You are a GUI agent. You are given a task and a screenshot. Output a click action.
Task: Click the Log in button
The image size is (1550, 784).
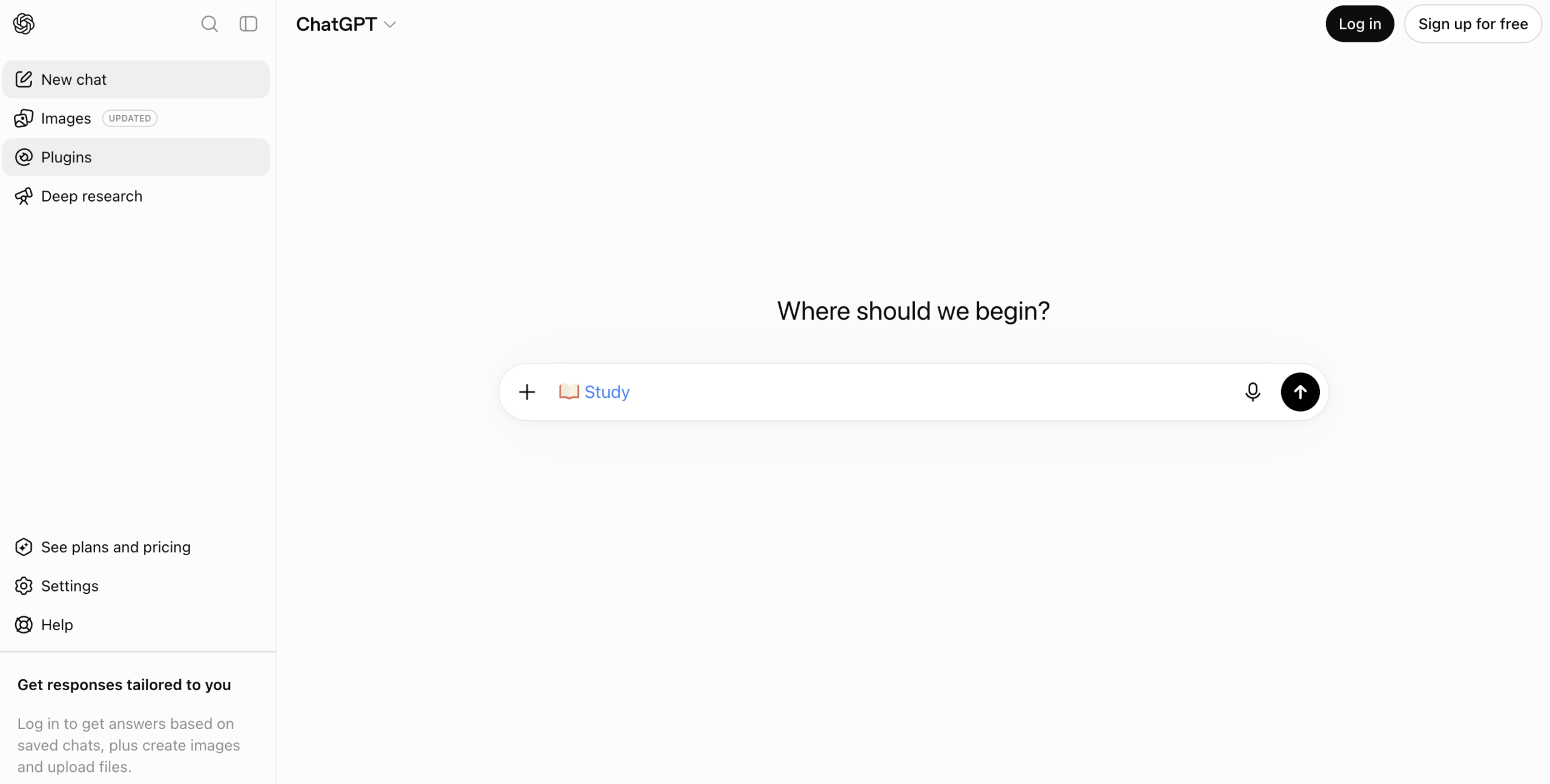tap(1359, 24)
